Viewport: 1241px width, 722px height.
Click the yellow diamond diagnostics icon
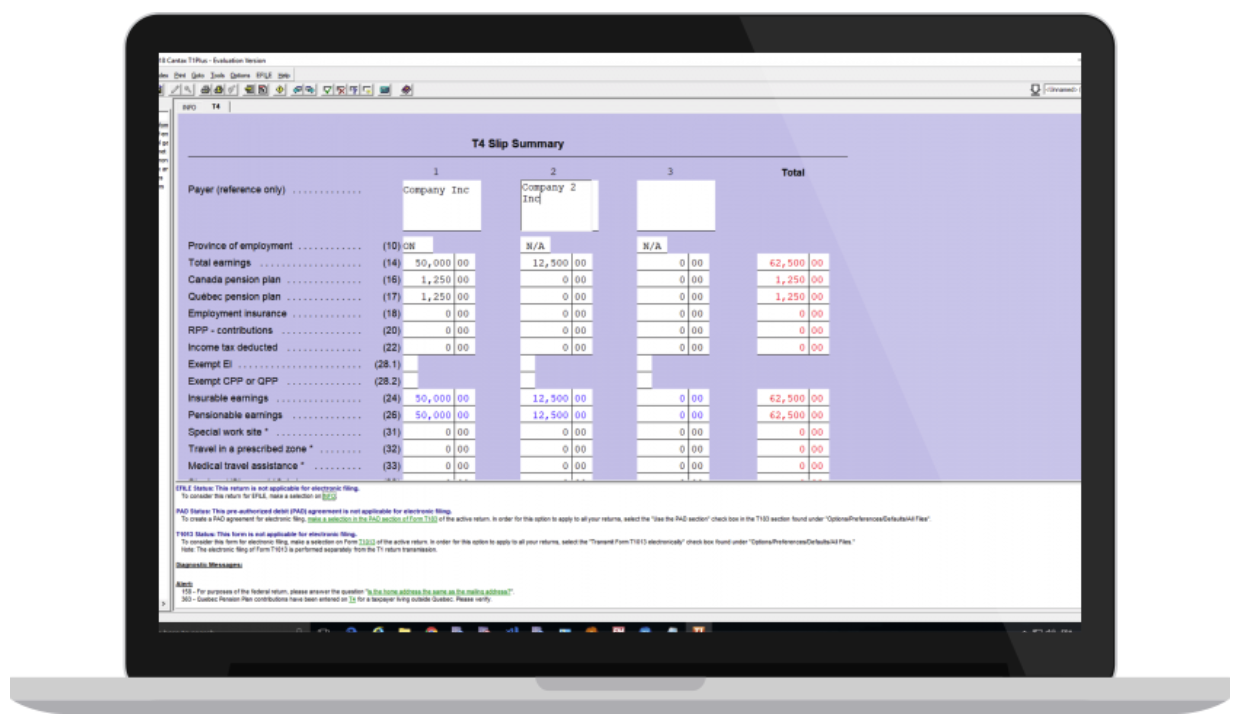[x=279, y=90]
